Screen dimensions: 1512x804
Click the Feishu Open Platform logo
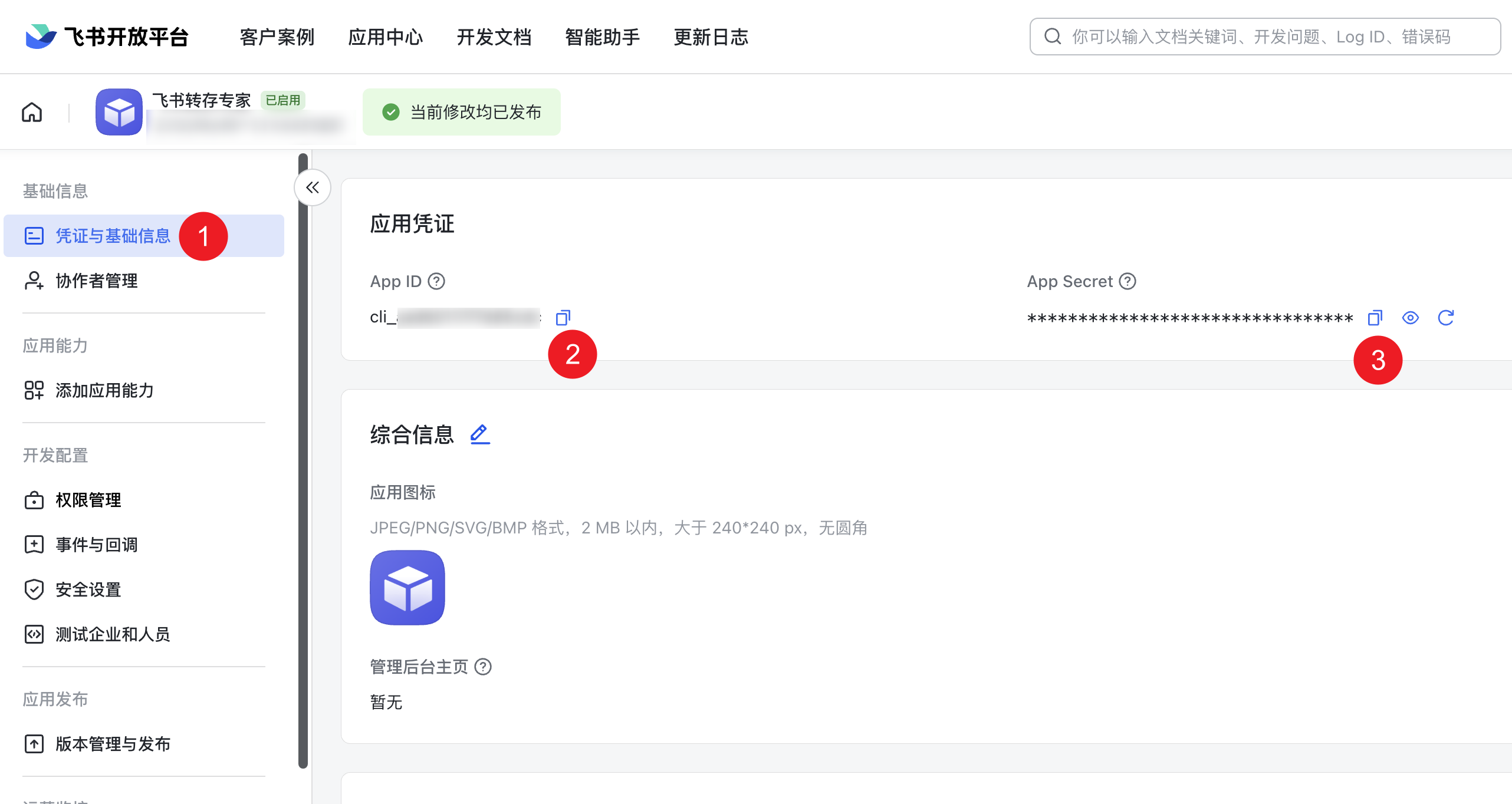[107, 37]
